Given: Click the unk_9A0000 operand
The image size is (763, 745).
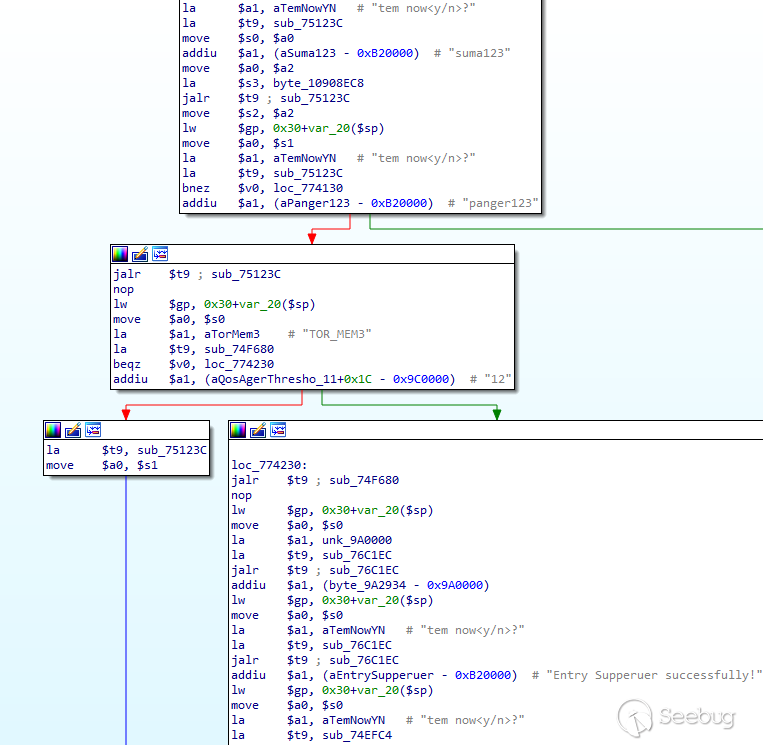Looking at the screenshot, I should [x=357, y=540].
